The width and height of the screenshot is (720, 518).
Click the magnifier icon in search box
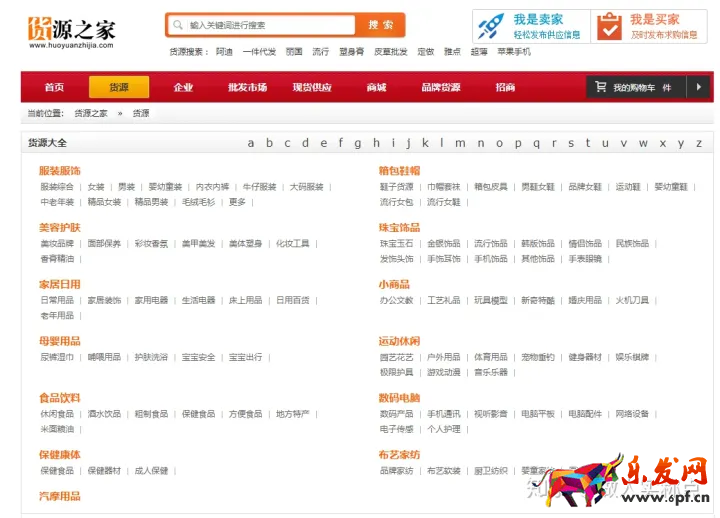click(178, 25)
